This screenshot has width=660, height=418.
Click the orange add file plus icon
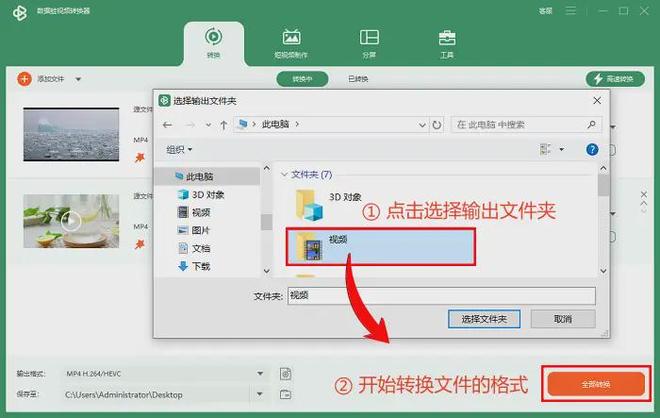click(24, 79)
